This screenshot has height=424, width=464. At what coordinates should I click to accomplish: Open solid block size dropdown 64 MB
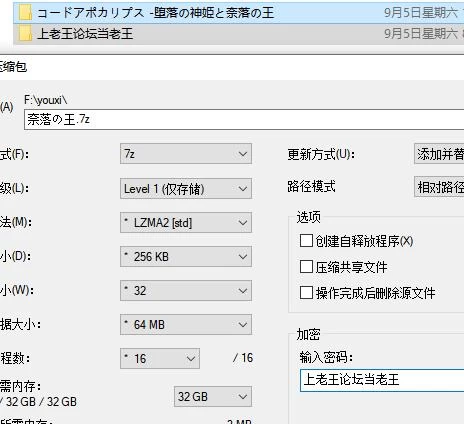tap(186, 325)
